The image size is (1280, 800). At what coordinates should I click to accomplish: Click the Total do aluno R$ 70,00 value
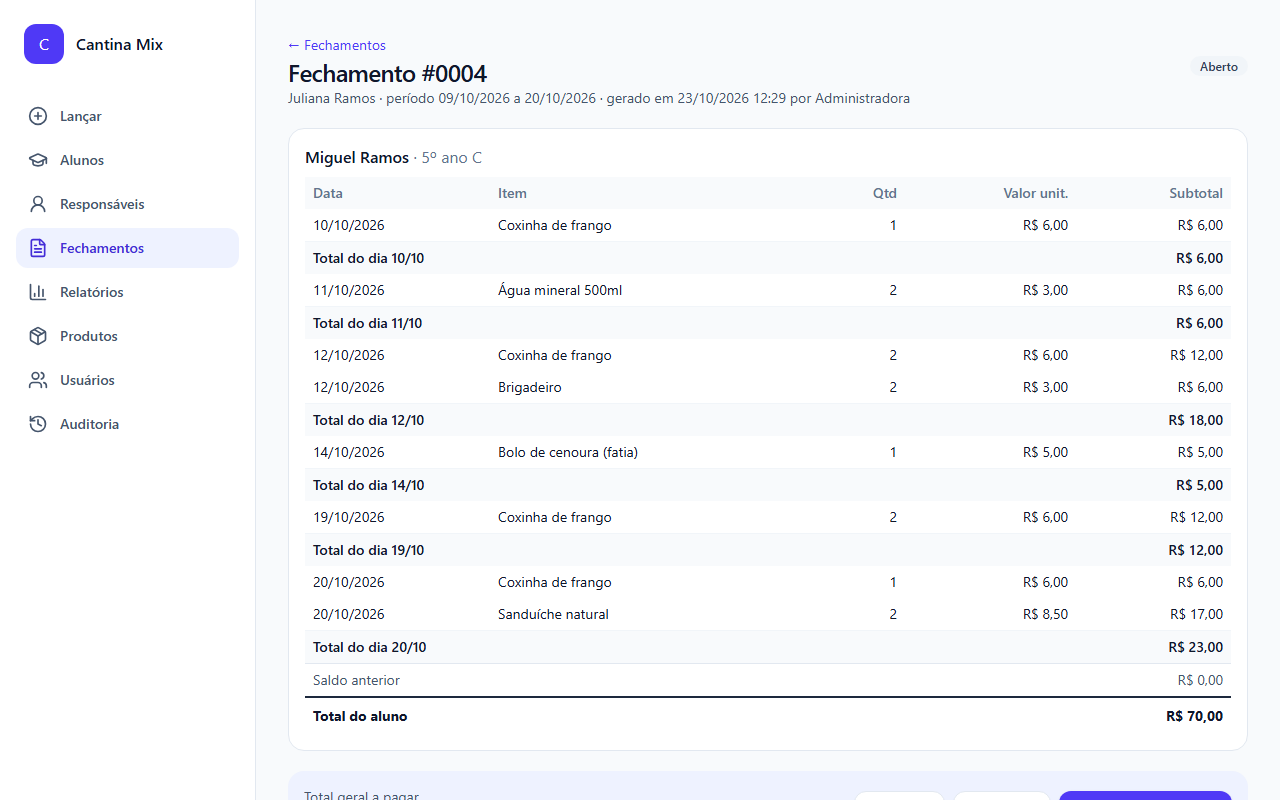[1194, 716]
